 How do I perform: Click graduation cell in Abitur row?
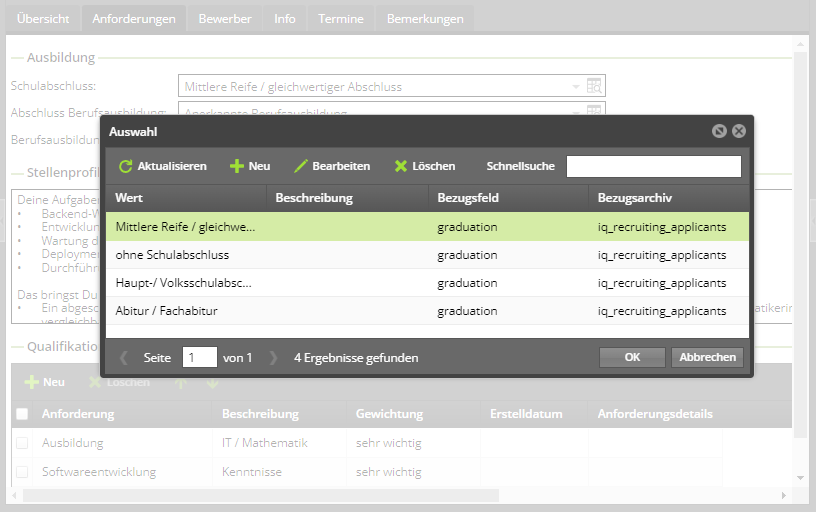(x=467, y=311)
